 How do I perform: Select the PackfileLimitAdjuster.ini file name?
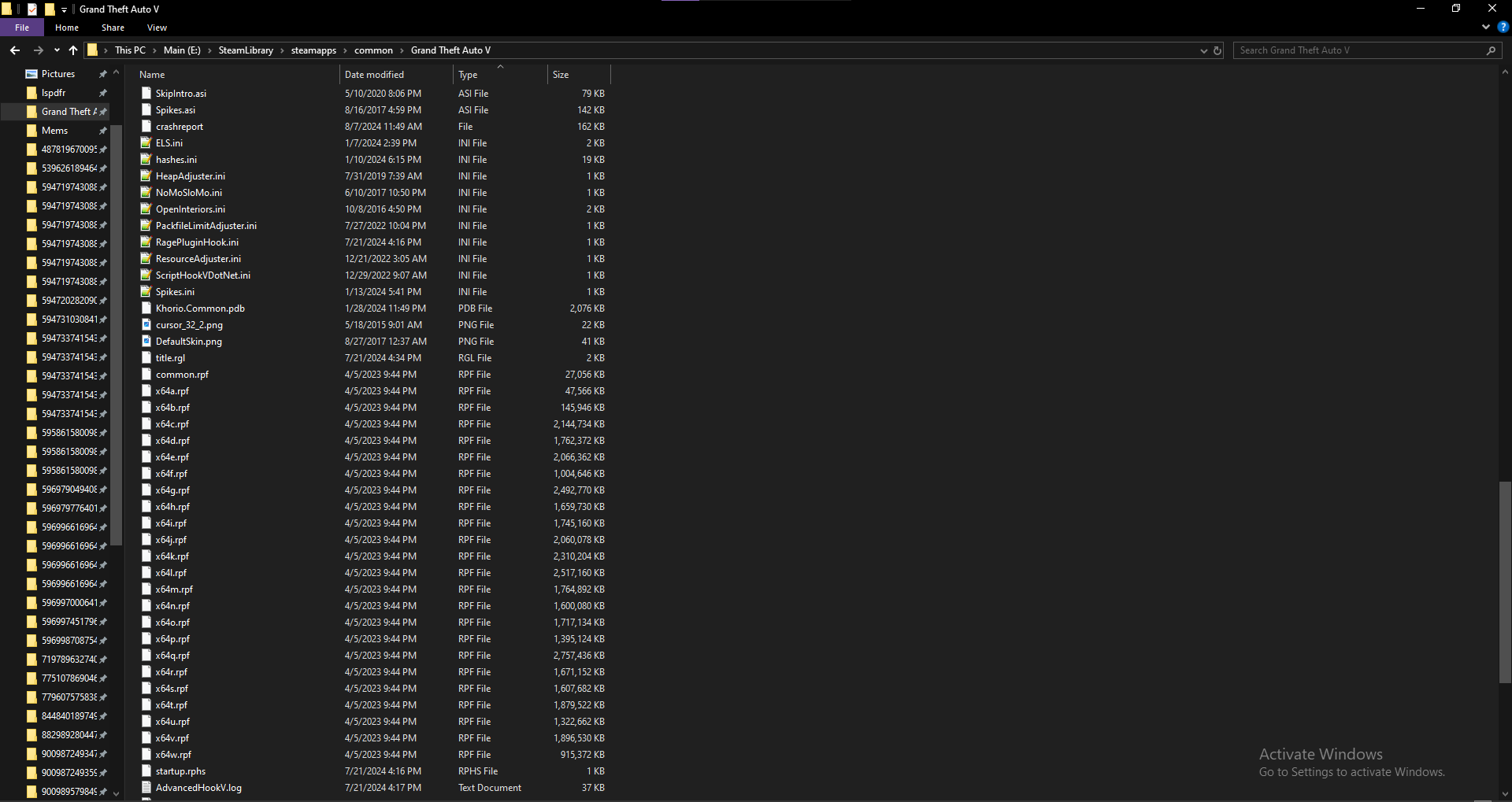[206, 226]
